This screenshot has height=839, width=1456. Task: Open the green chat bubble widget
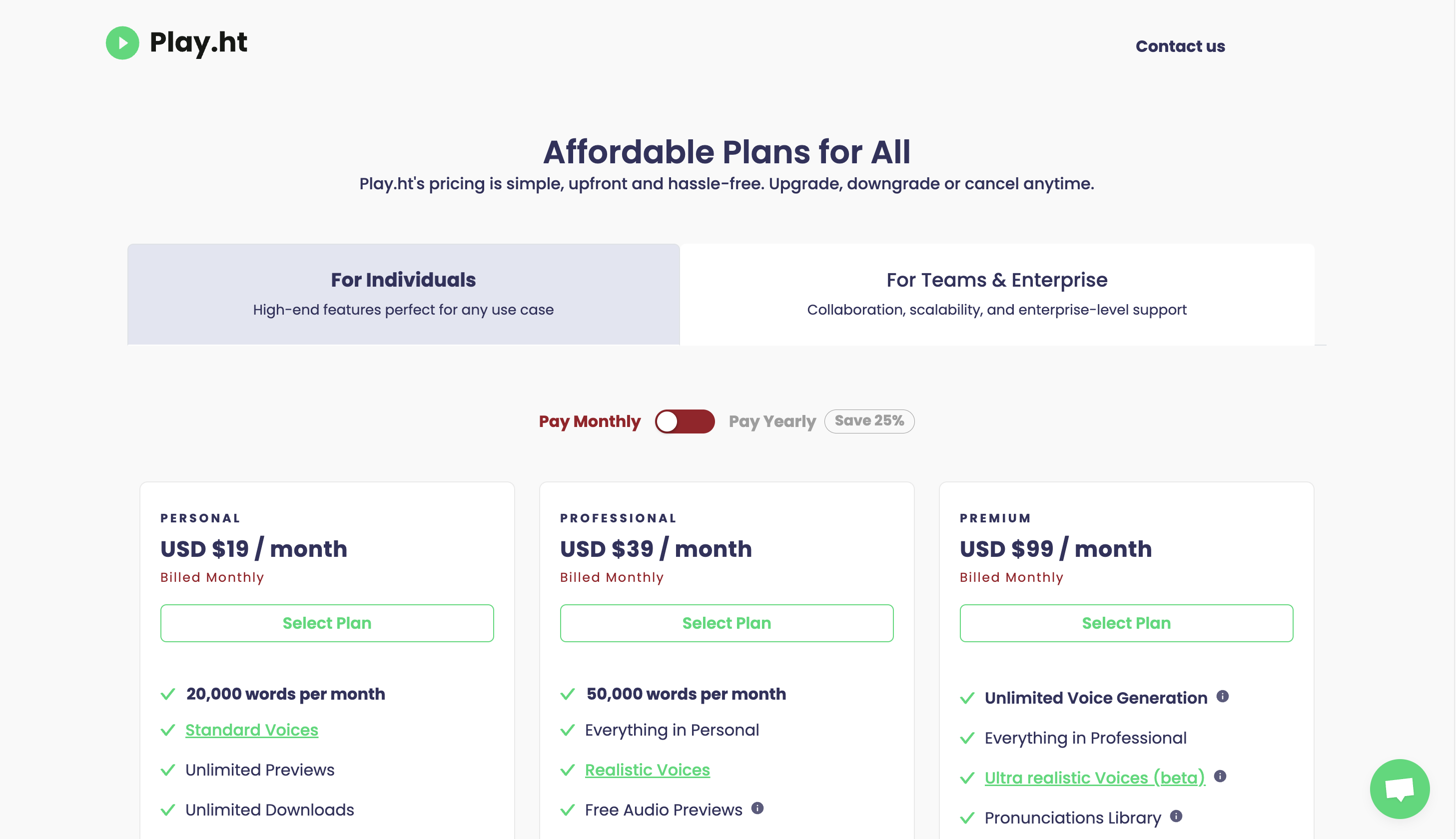1400,789
